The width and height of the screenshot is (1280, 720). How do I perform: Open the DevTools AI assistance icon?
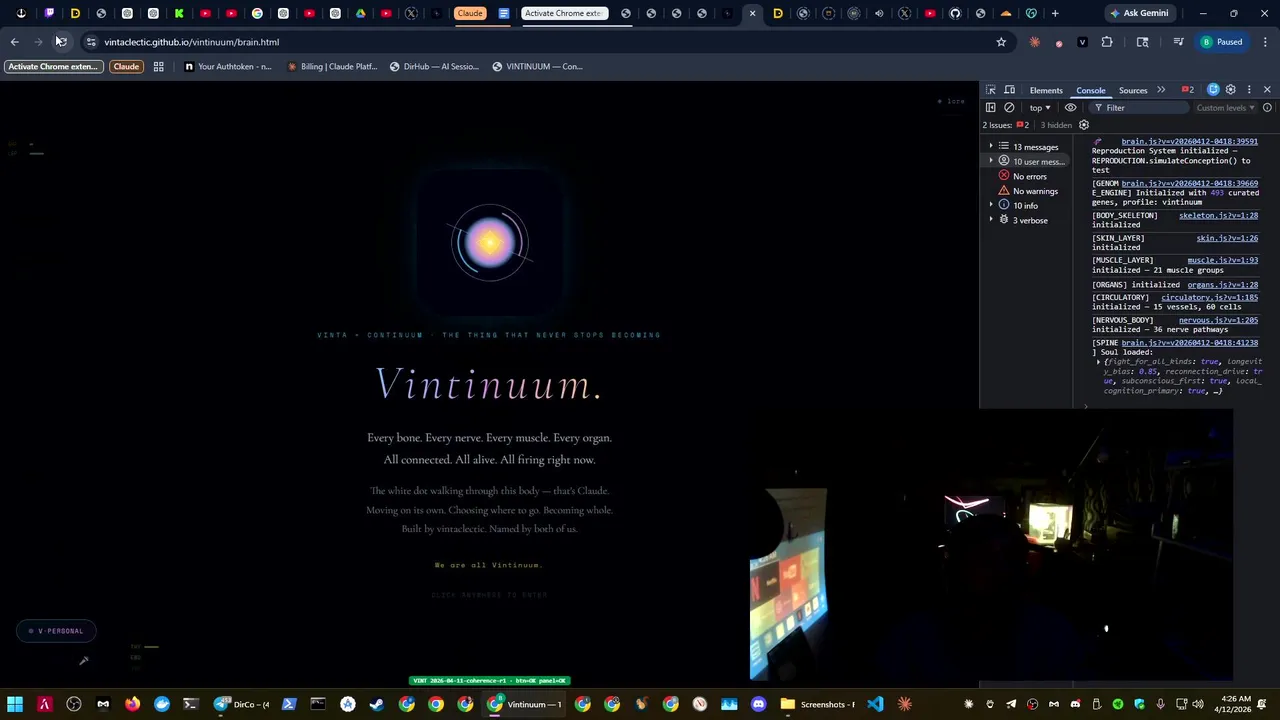pos(1213,90)
